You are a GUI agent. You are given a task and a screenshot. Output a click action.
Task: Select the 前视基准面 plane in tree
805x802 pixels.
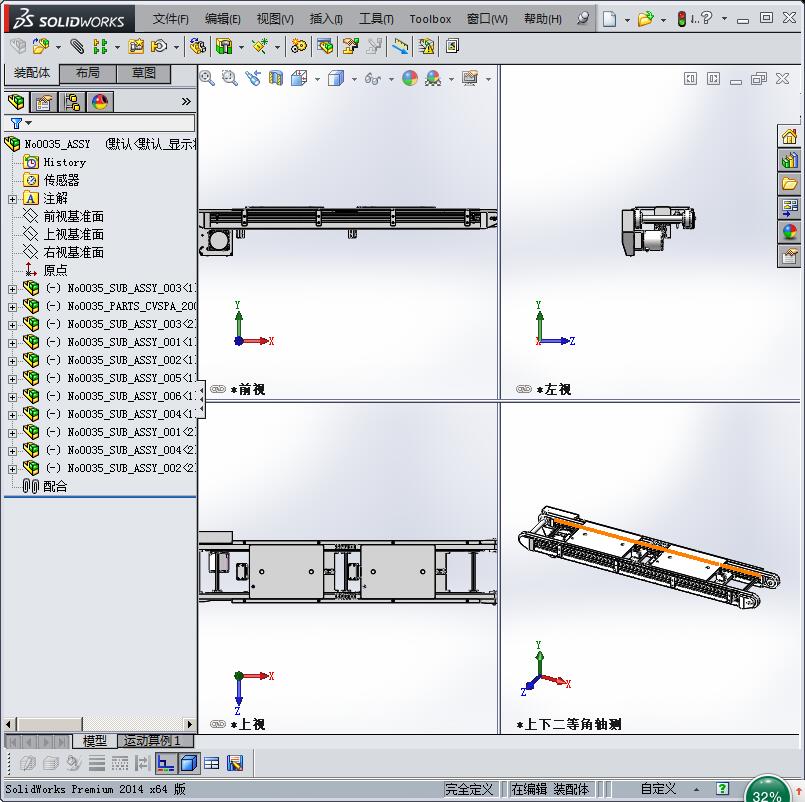point(73,217)
